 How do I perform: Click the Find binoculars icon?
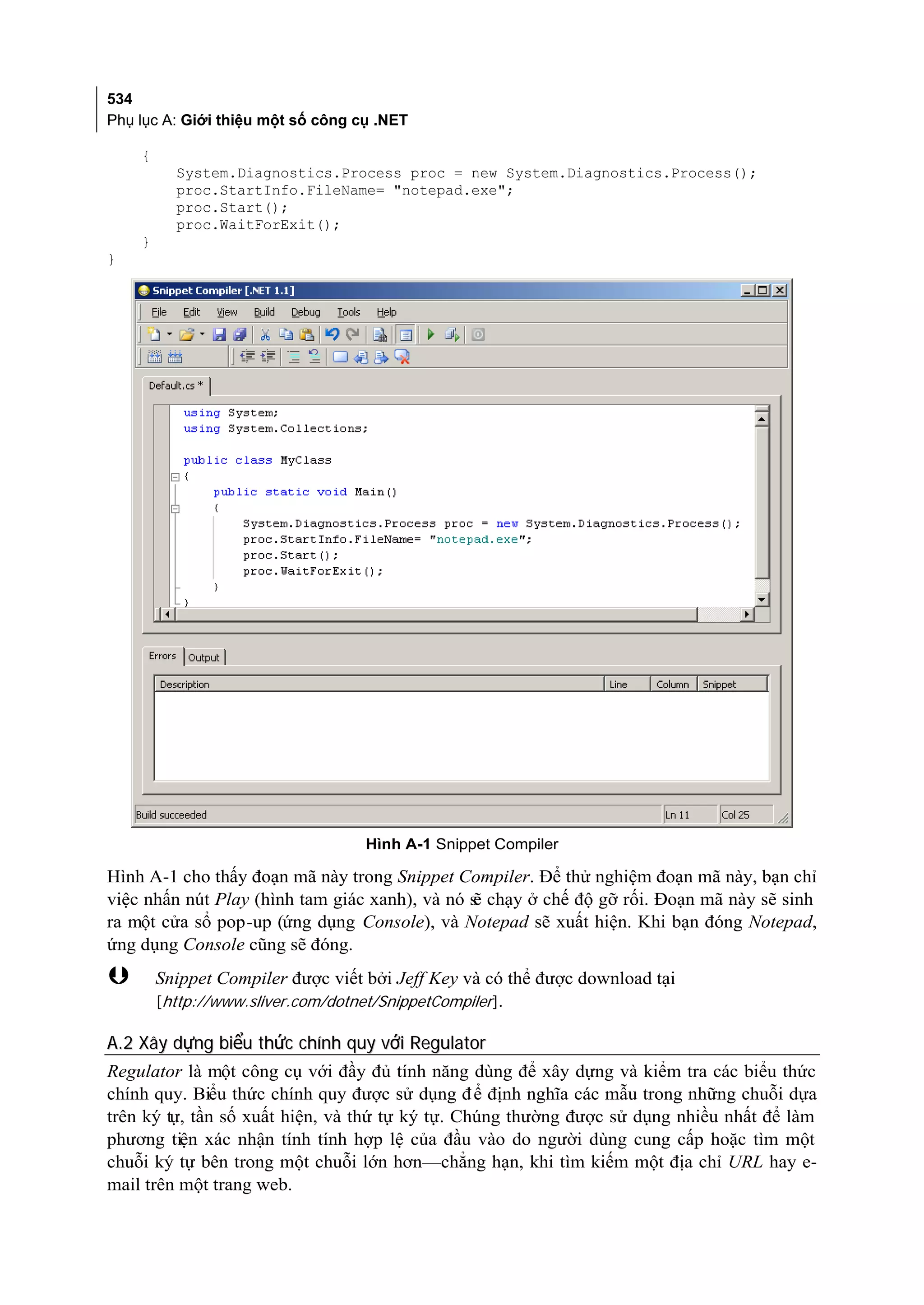click(x=380, y=335)
